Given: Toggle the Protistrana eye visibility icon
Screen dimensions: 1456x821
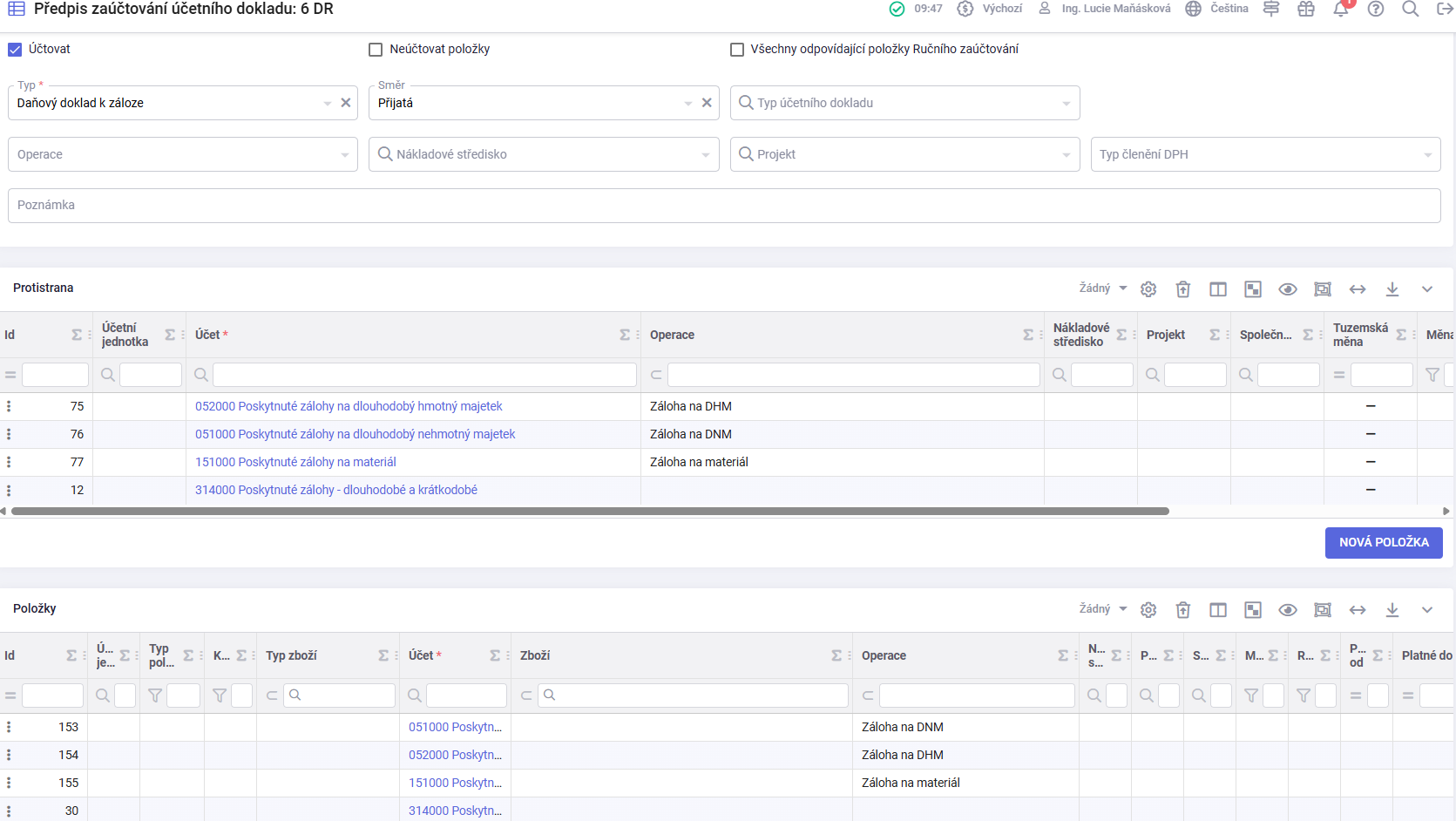Looking at the screenshot, I should (1288, 289).
